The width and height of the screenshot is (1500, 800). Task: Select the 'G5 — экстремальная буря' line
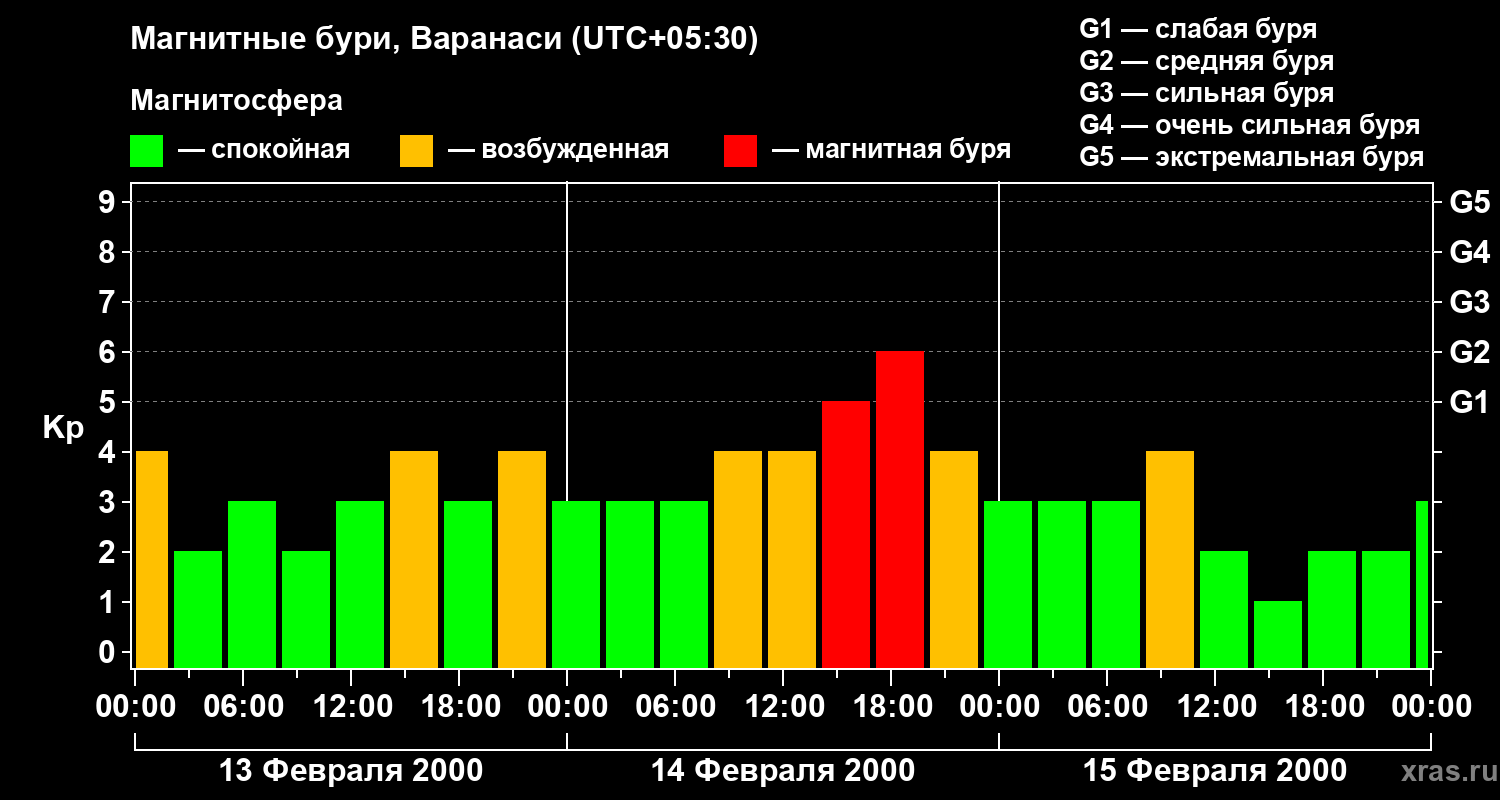1251,157
